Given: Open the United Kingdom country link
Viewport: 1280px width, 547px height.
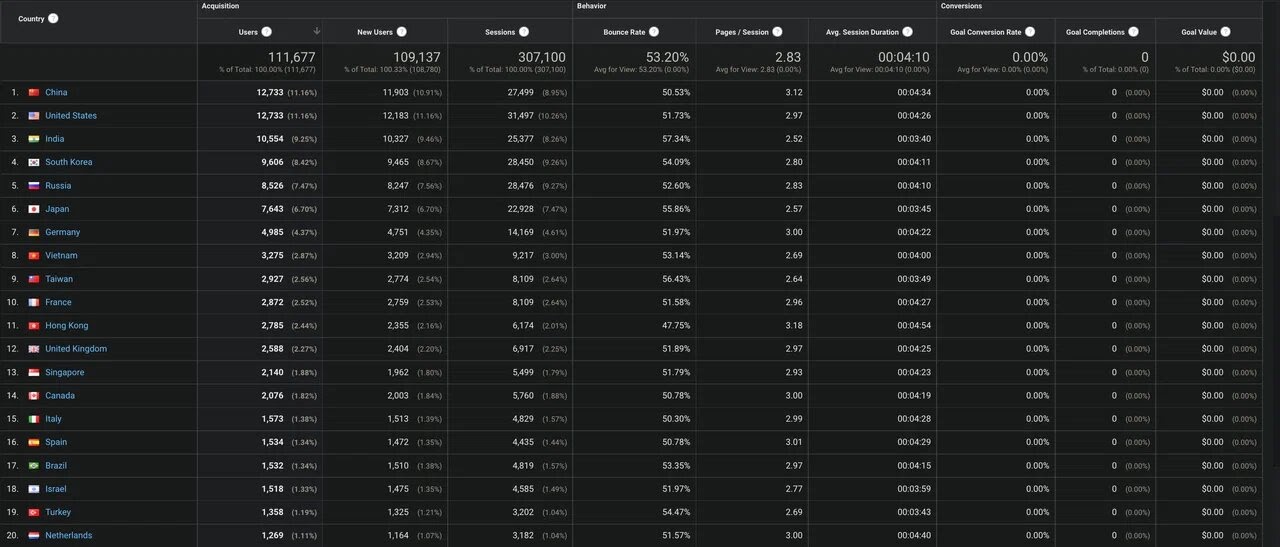Looking at the screenshot, I should point(76,349).
